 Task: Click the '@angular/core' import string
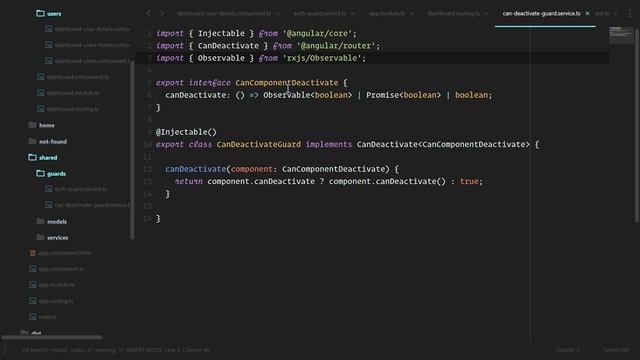[317, 33]
